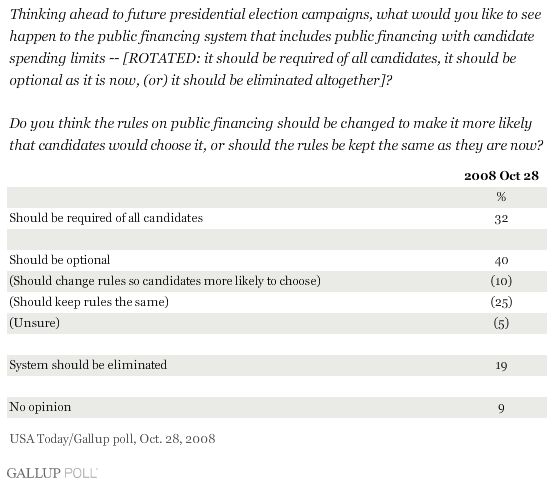This screenshot has height=484, width=554.
Task: Select 'Should change rules so candidates more likely' row
Action: 277,281
